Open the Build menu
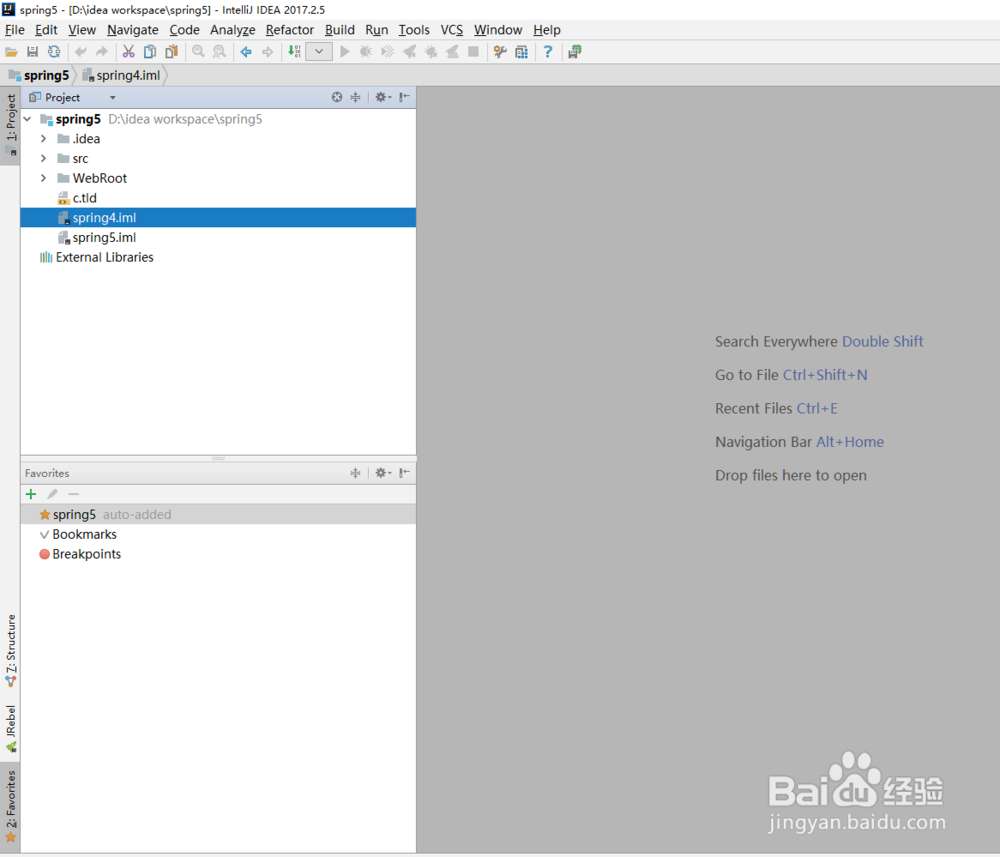Screen dimensions: 1000x857 (x=340, y=30)
